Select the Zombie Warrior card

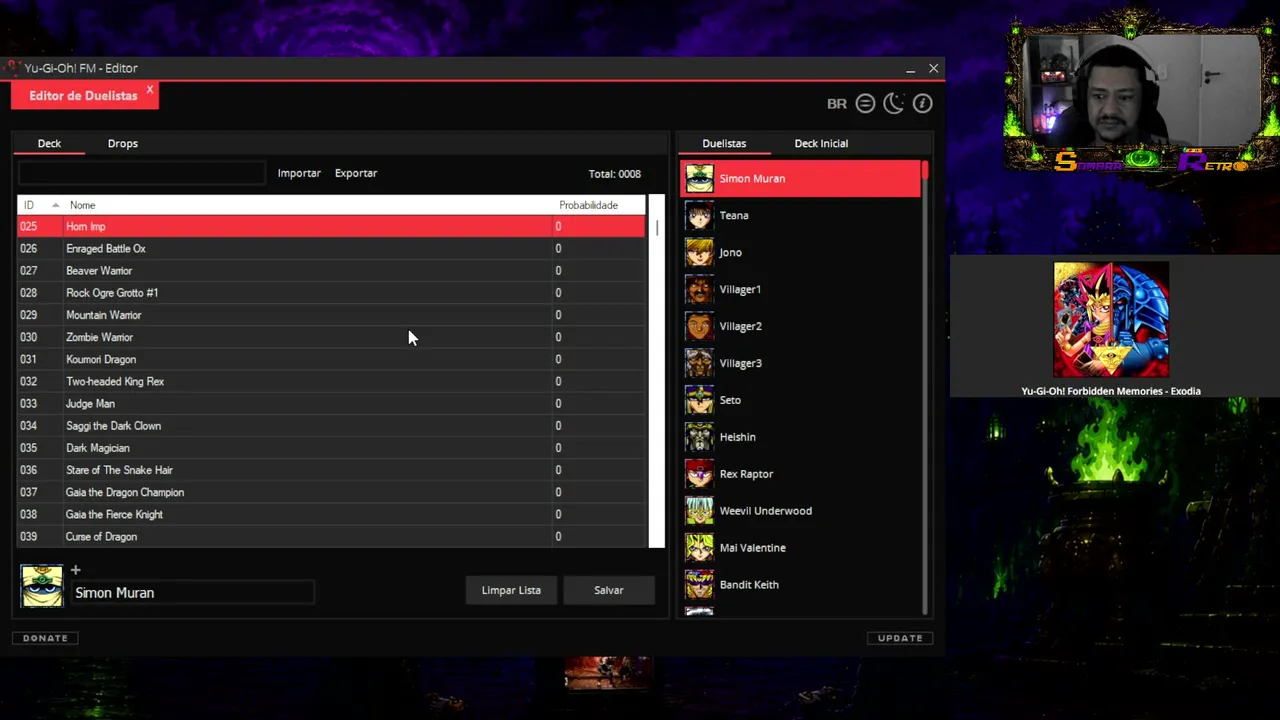(x=331, y=337)
